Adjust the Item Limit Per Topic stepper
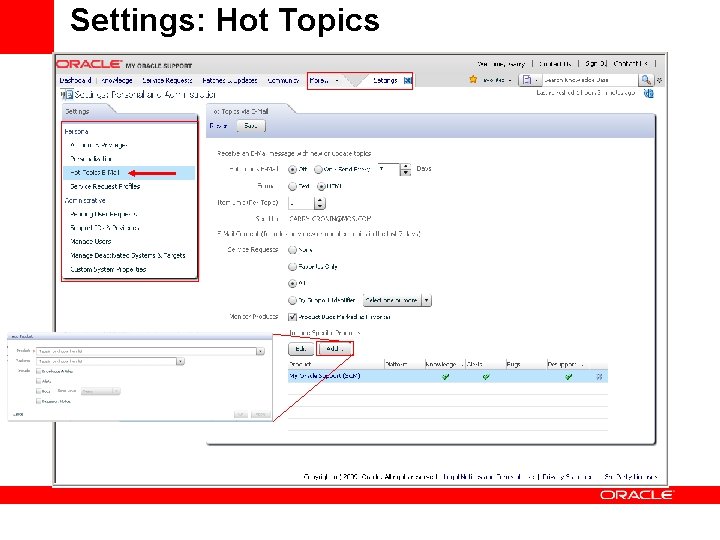720x540 pixels. pos(320,203)
